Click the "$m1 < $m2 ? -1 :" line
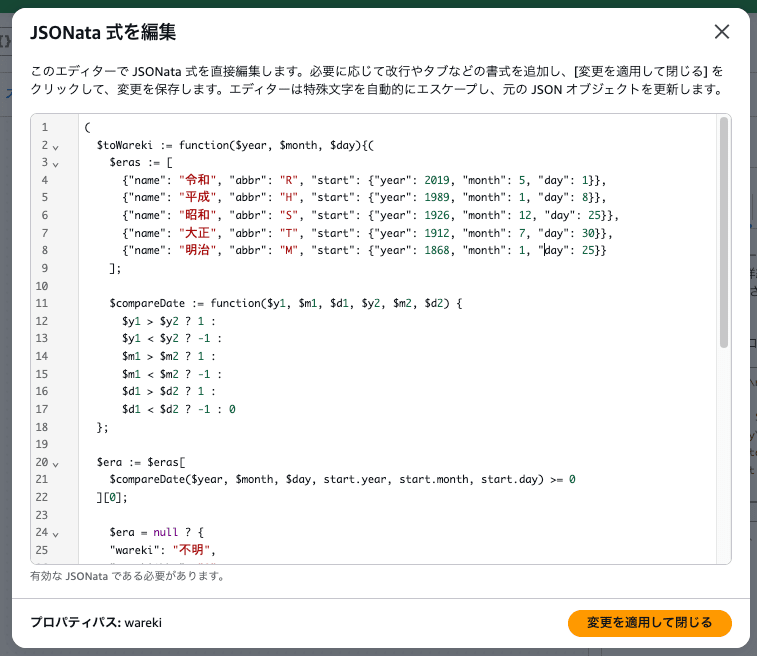This screenshot has height=656, width=757. (171, 374)
